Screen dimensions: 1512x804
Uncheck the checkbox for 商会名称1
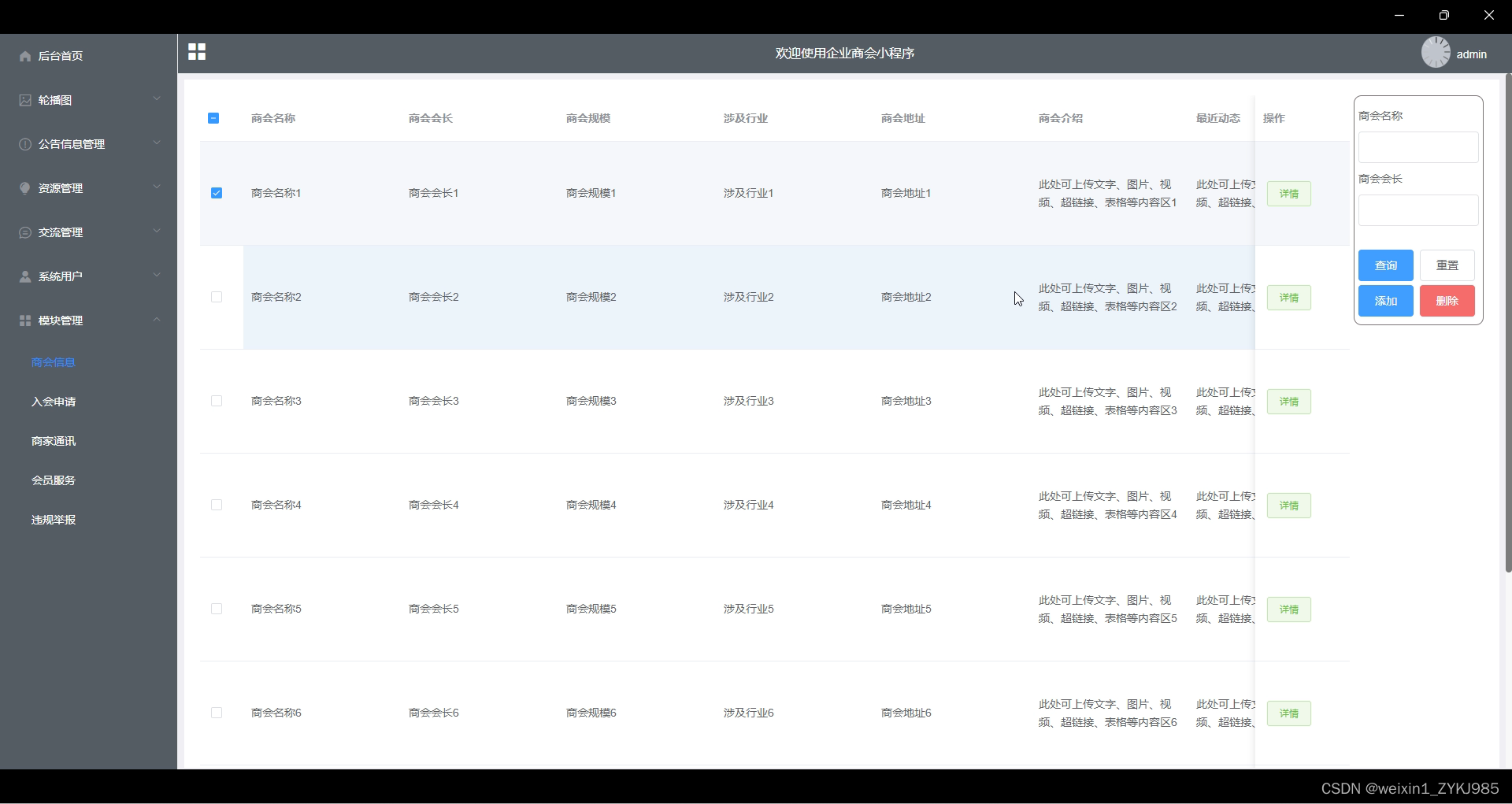(217, 193)
